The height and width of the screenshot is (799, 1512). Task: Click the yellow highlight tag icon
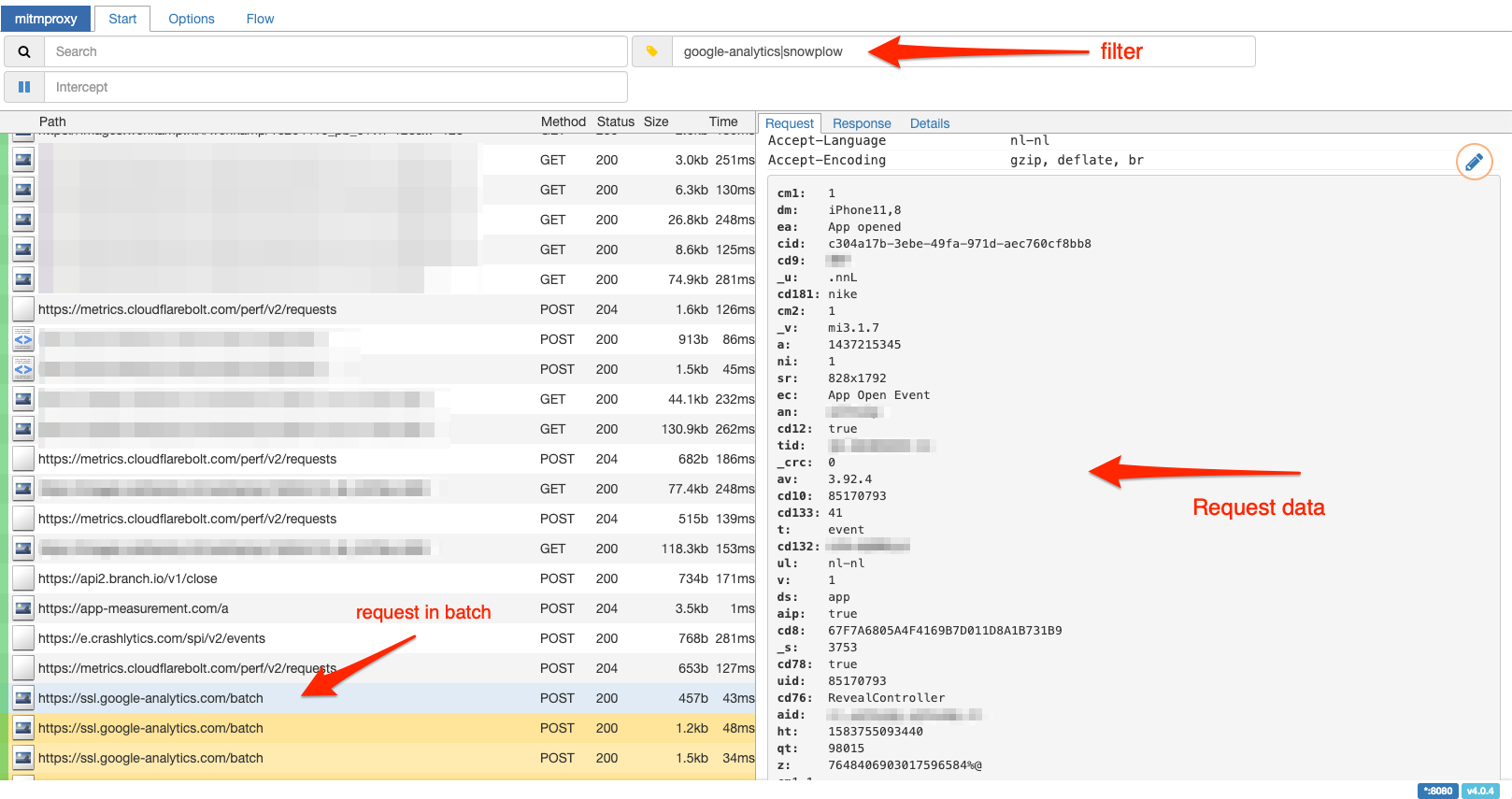[x=652, y=51]
